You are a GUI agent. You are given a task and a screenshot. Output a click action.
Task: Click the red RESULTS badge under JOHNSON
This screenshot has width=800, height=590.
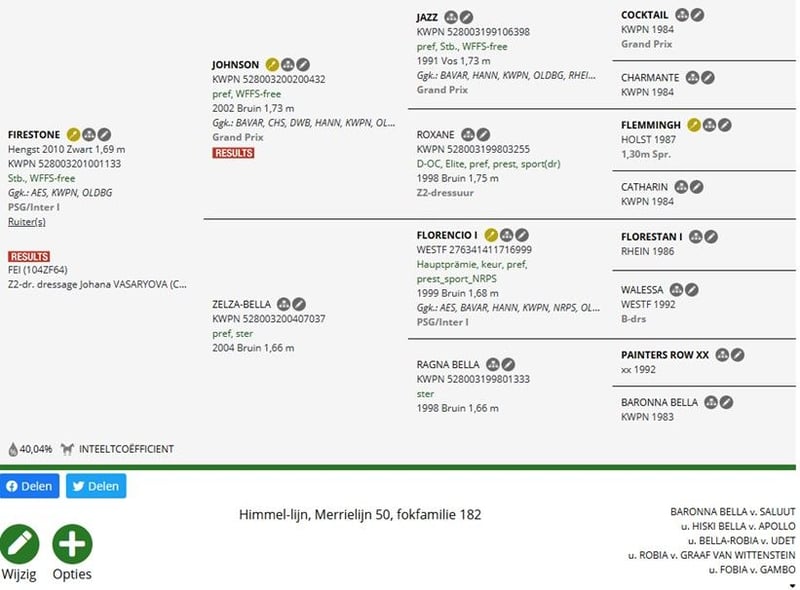coord(233,153)
